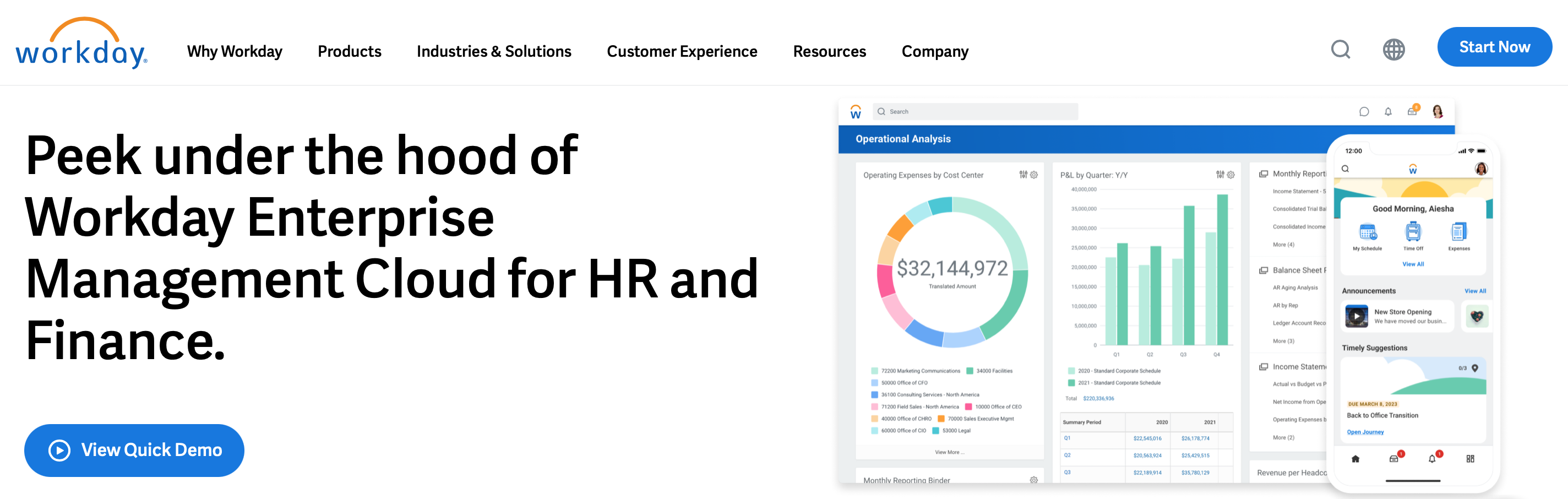The image size is (1568, 499).
Task: Click the $220,336,936 total link
Action: point(1098,398)
